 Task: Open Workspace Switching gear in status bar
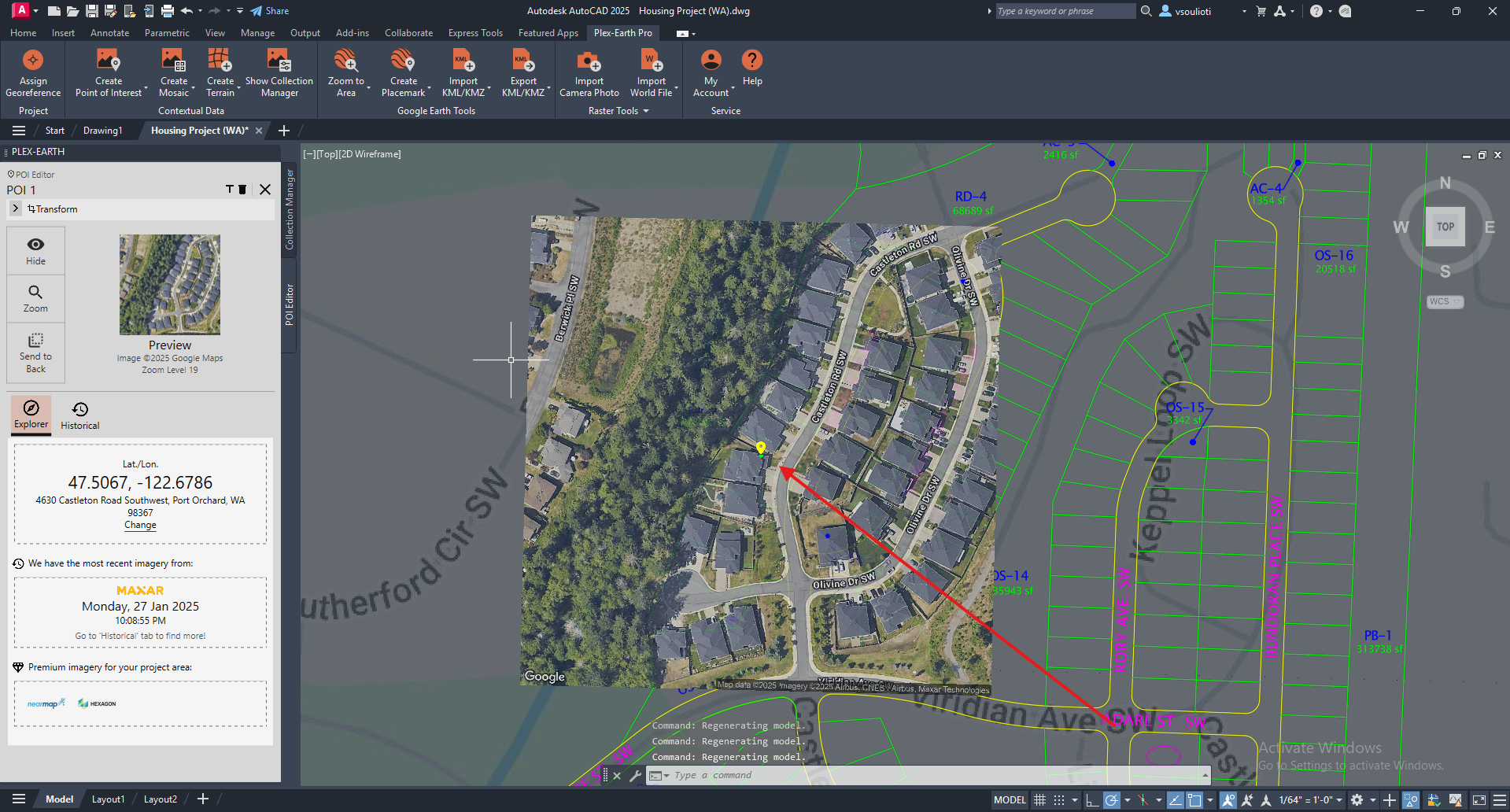[x=1357, y=800]
